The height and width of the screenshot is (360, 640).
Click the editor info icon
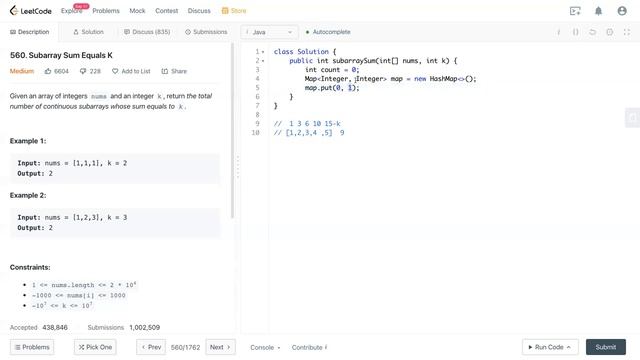[558, 32]
